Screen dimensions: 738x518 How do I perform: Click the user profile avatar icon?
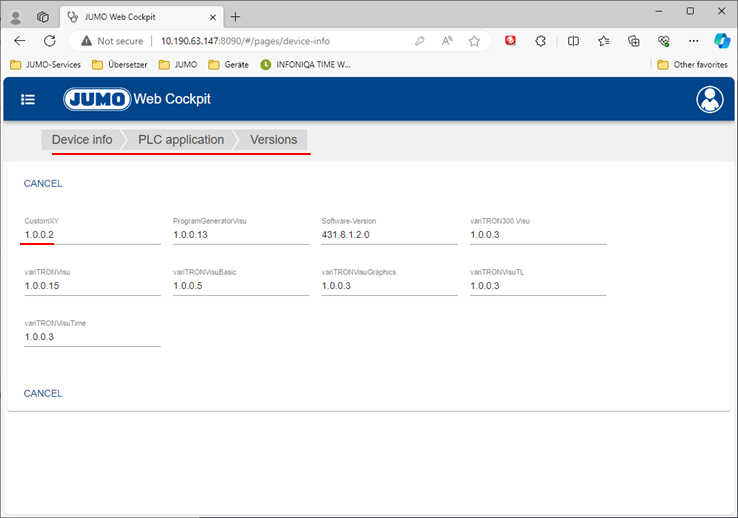pos(709,100)
